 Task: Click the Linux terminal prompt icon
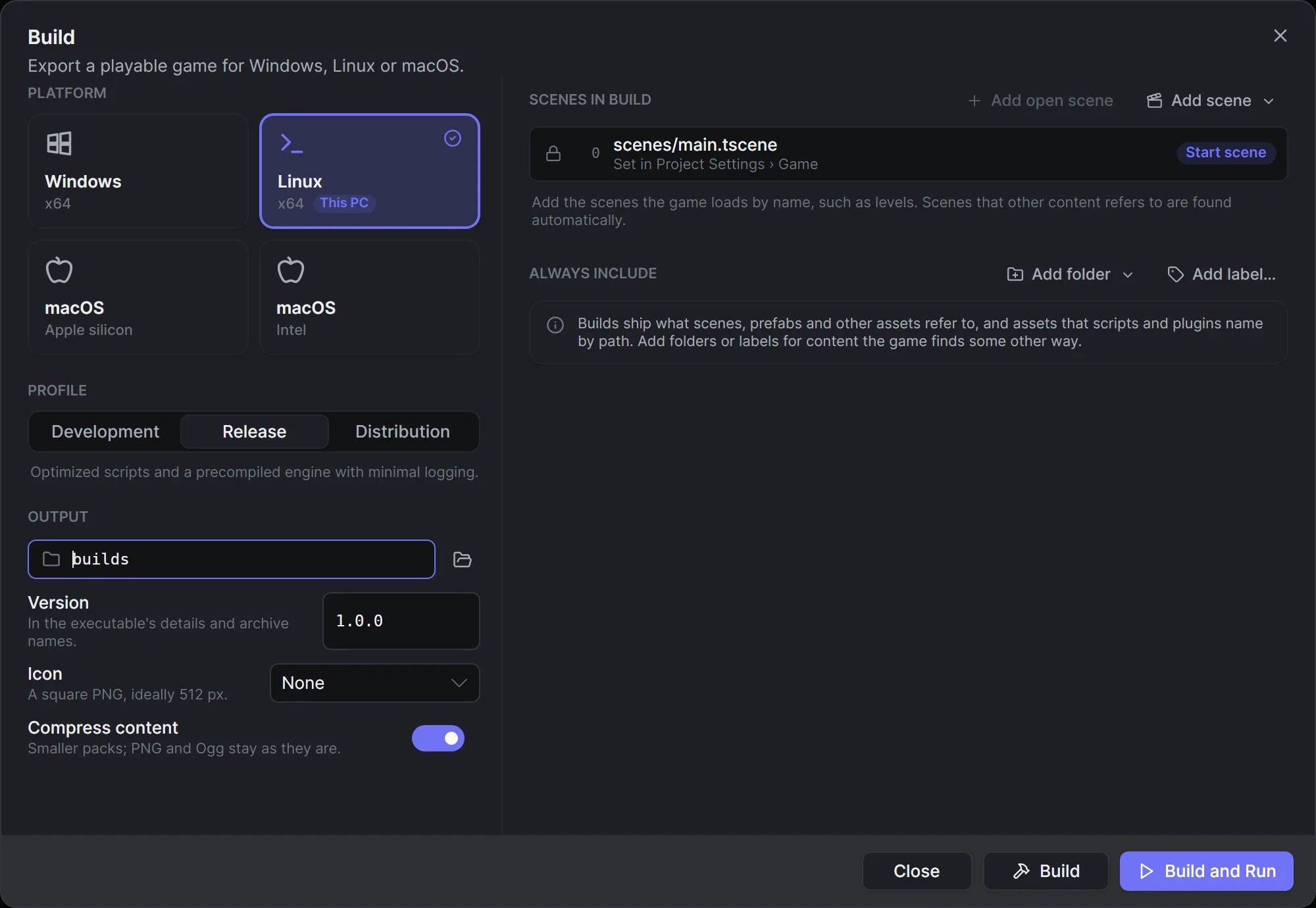click(291, 143)
